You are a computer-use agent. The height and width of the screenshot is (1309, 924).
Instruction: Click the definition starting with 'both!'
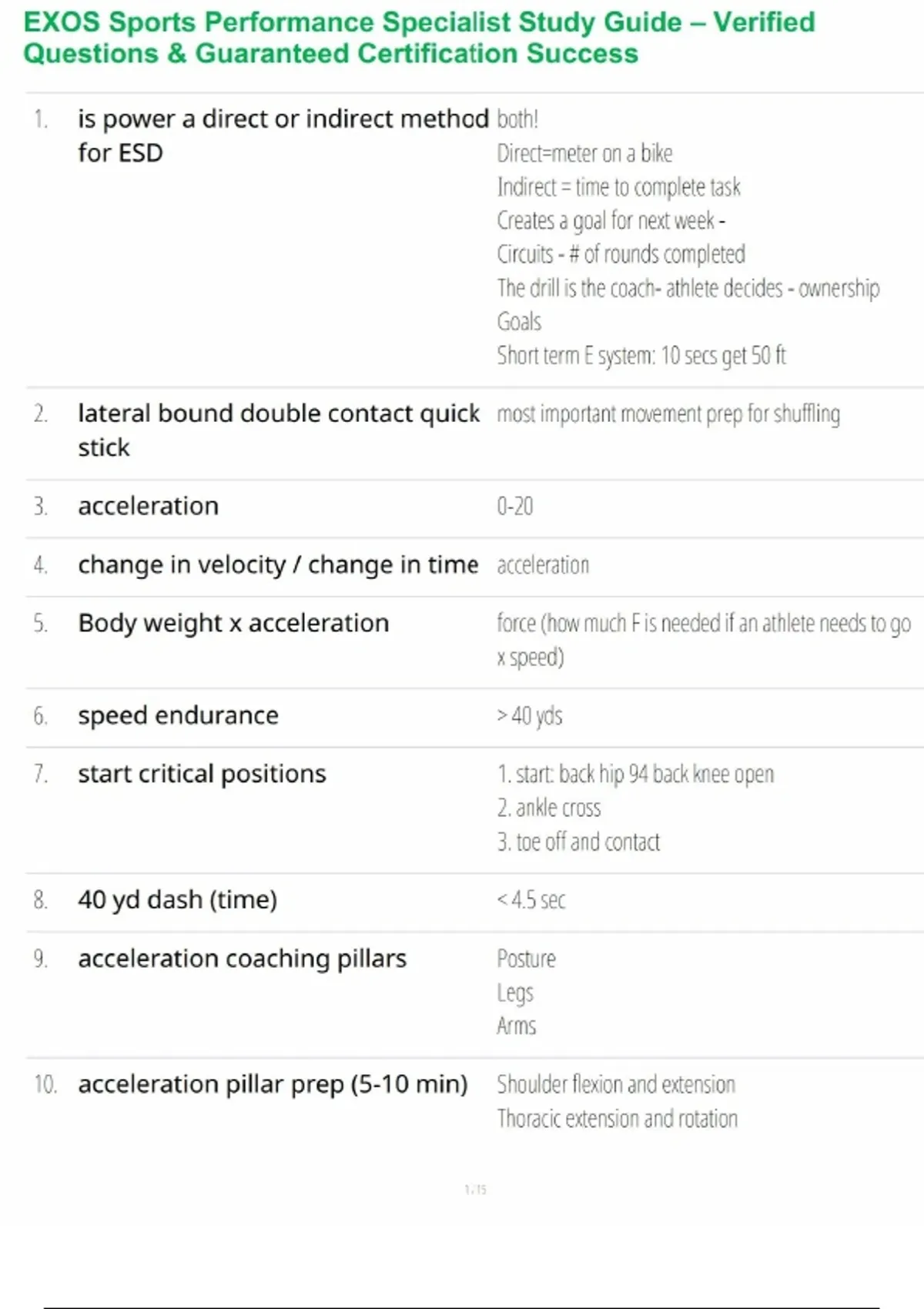coord(688,237)
